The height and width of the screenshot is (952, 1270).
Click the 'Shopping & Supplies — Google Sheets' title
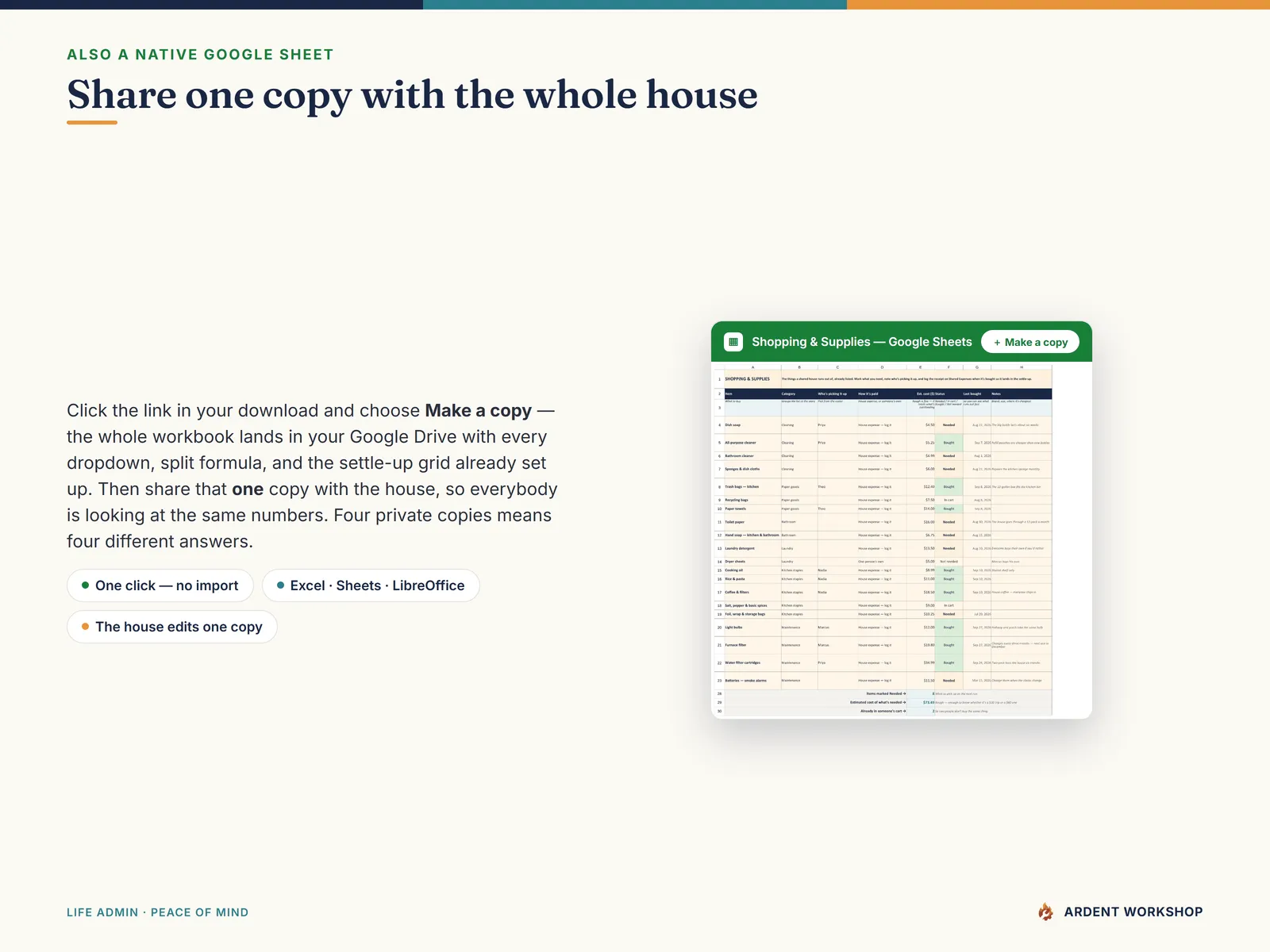click(862, 342)
